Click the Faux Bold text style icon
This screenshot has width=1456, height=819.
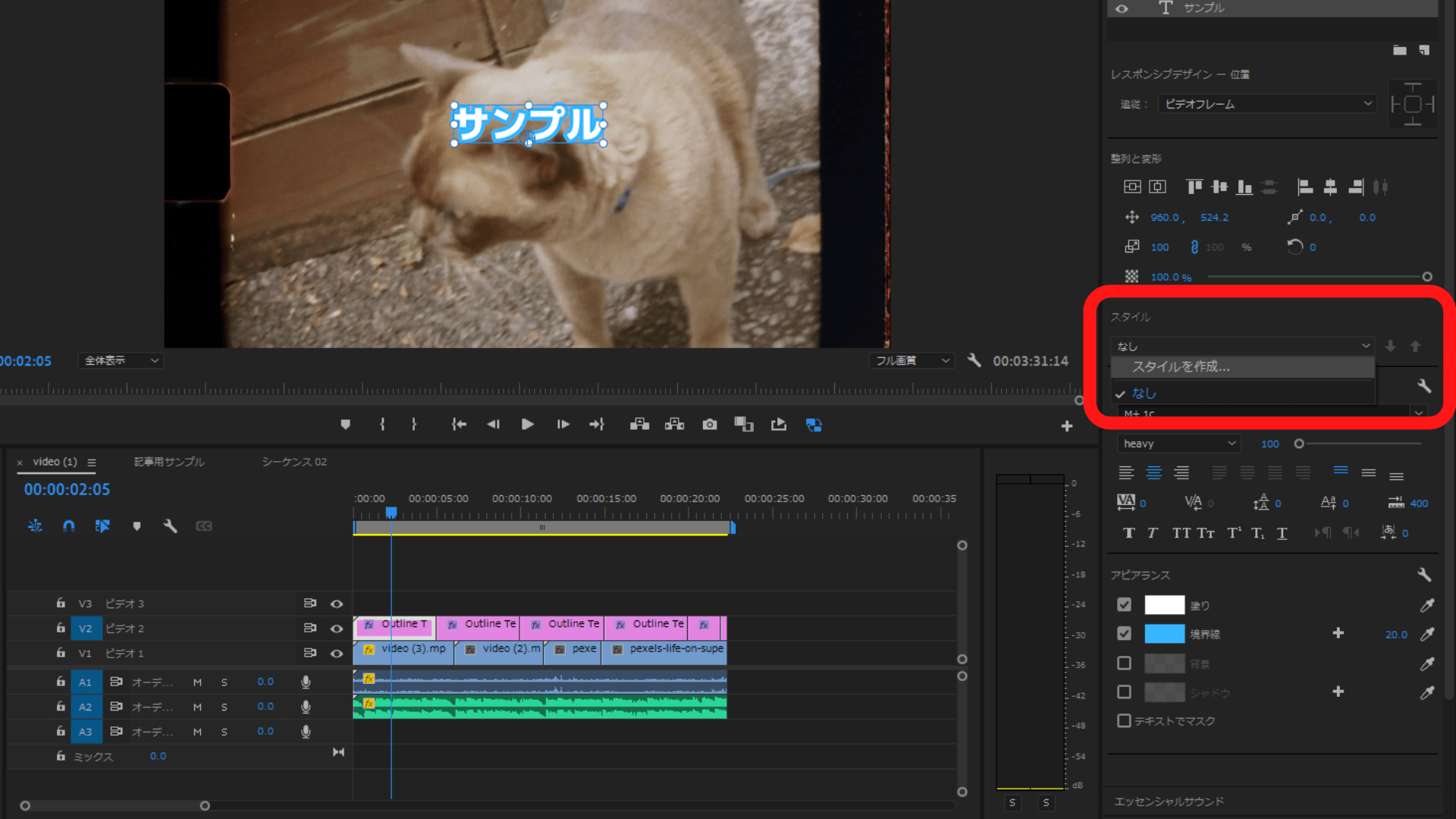(1128, 533)
